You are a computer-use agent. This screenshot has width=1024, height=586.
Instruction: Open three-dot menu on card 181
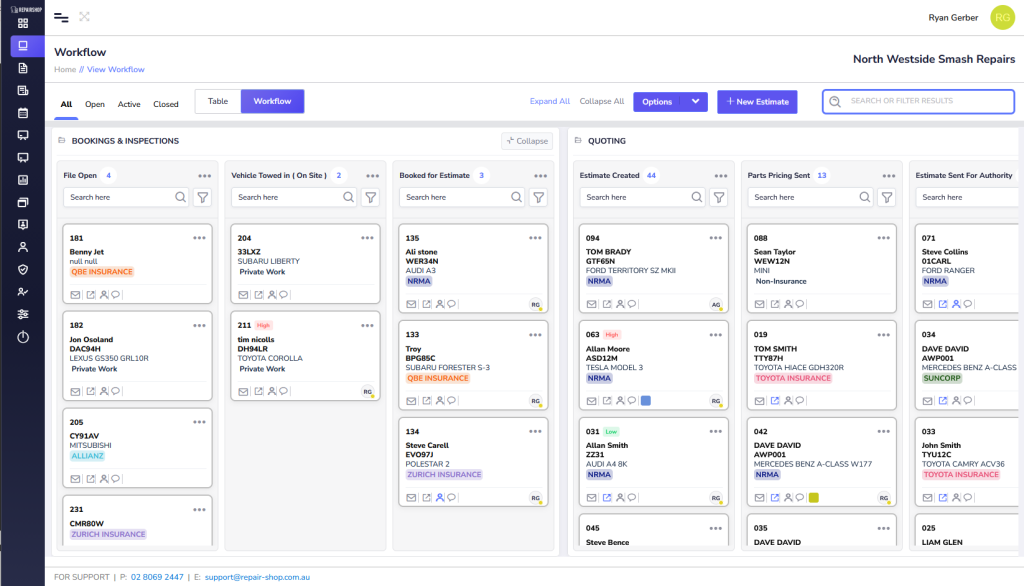tap(199, 238)
